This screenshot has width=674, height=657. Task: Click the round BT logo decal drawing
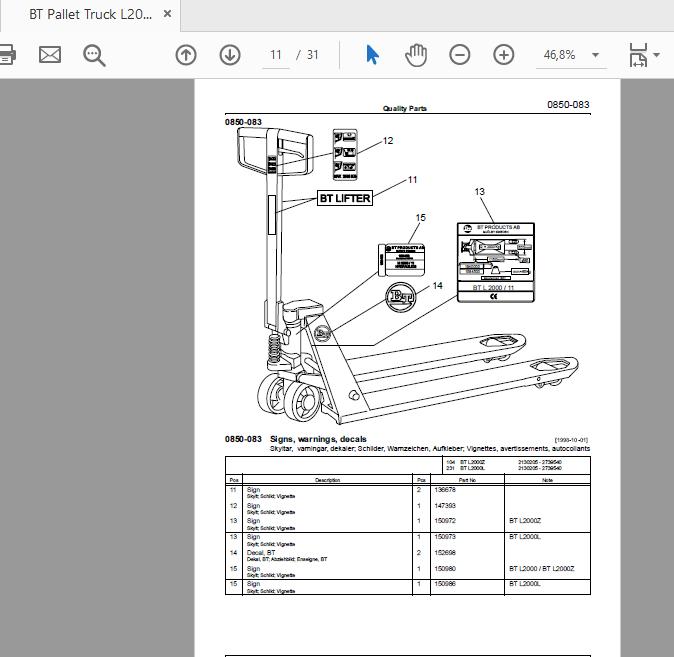pos(401,297)
